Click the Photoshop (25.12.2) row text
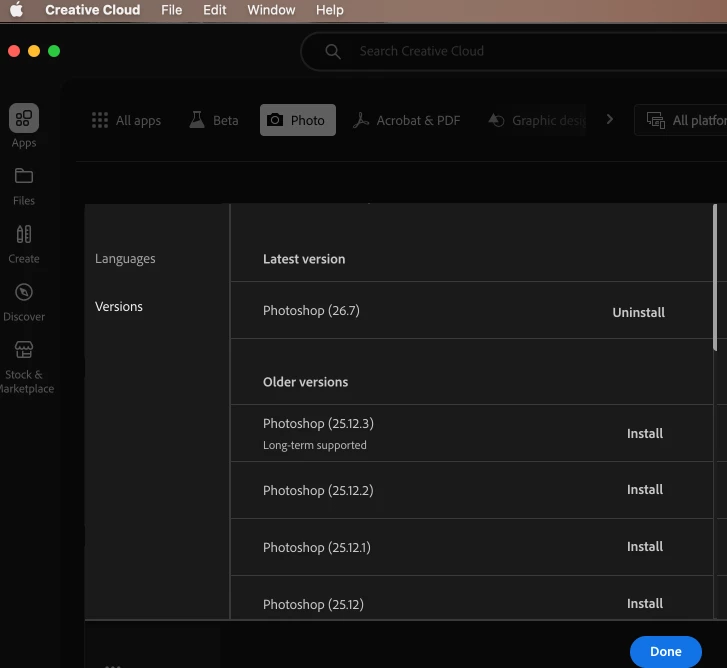727x668 pixels. coord(318,490)
